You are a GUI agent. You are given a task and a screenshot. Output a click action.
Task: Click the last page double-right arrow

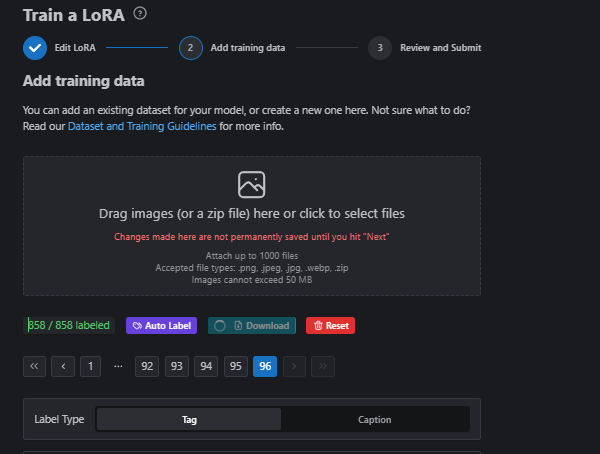(323, 366)
